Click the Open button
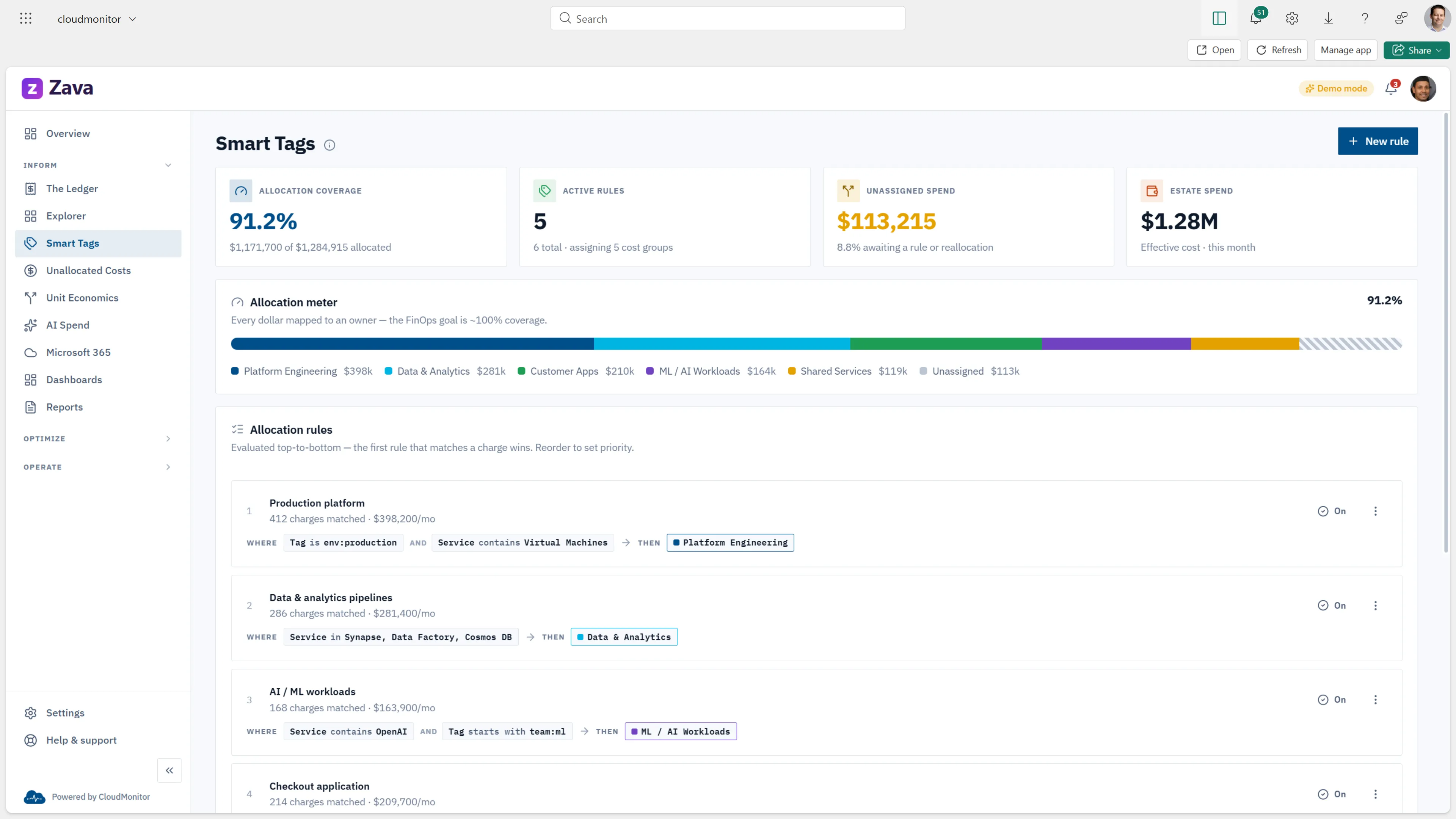This screenshot has height=819, width=1456. click(1214, 50)
